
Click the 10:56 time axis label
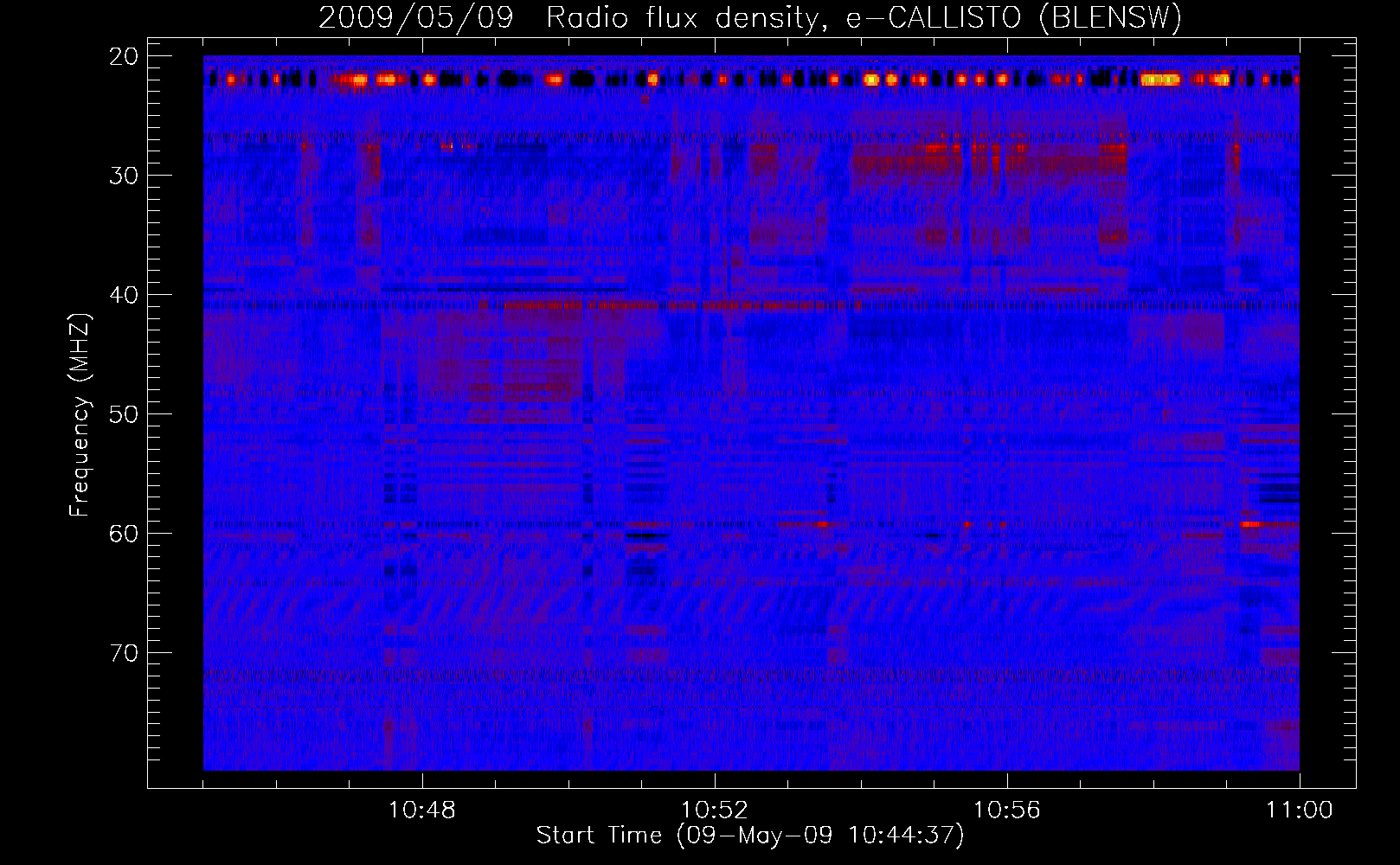click(x=1007, y=811)
